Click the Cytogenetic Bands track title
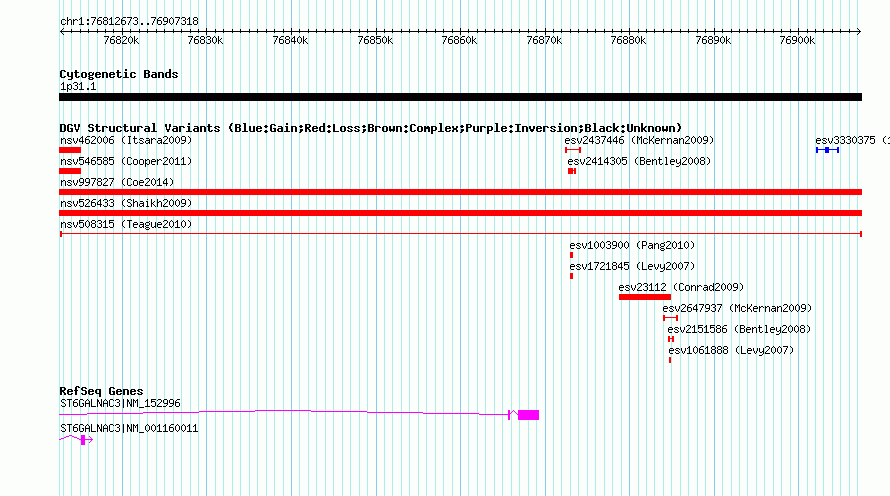Screen dimensions: 890x496 (x=119, y=74)
